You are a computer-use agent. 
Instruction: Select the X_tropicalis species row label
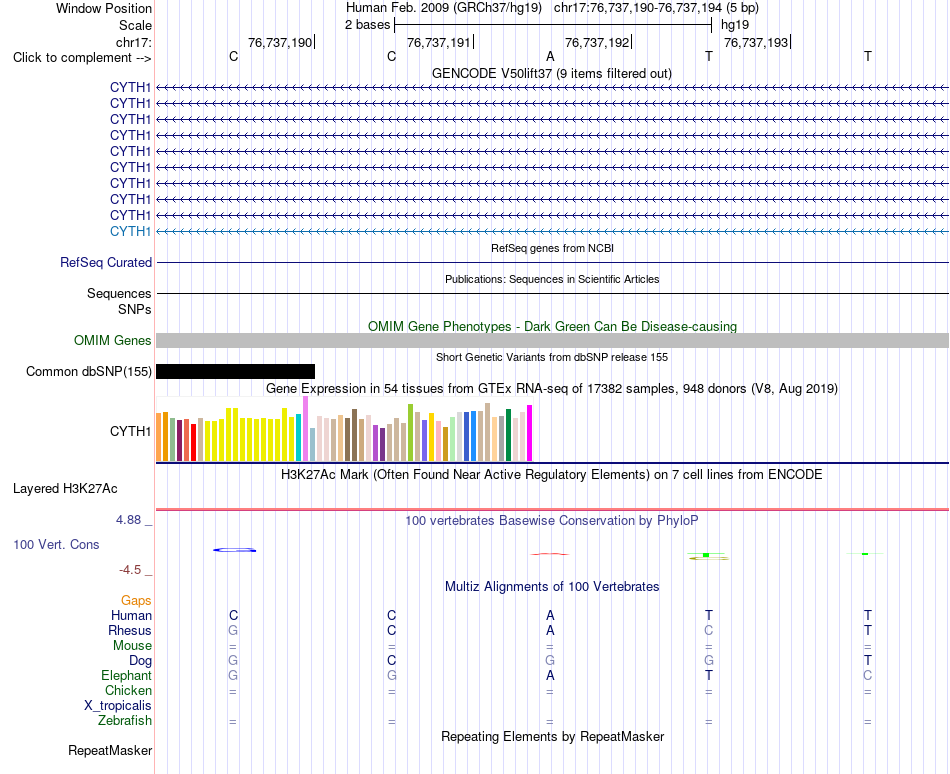point(118,706)
